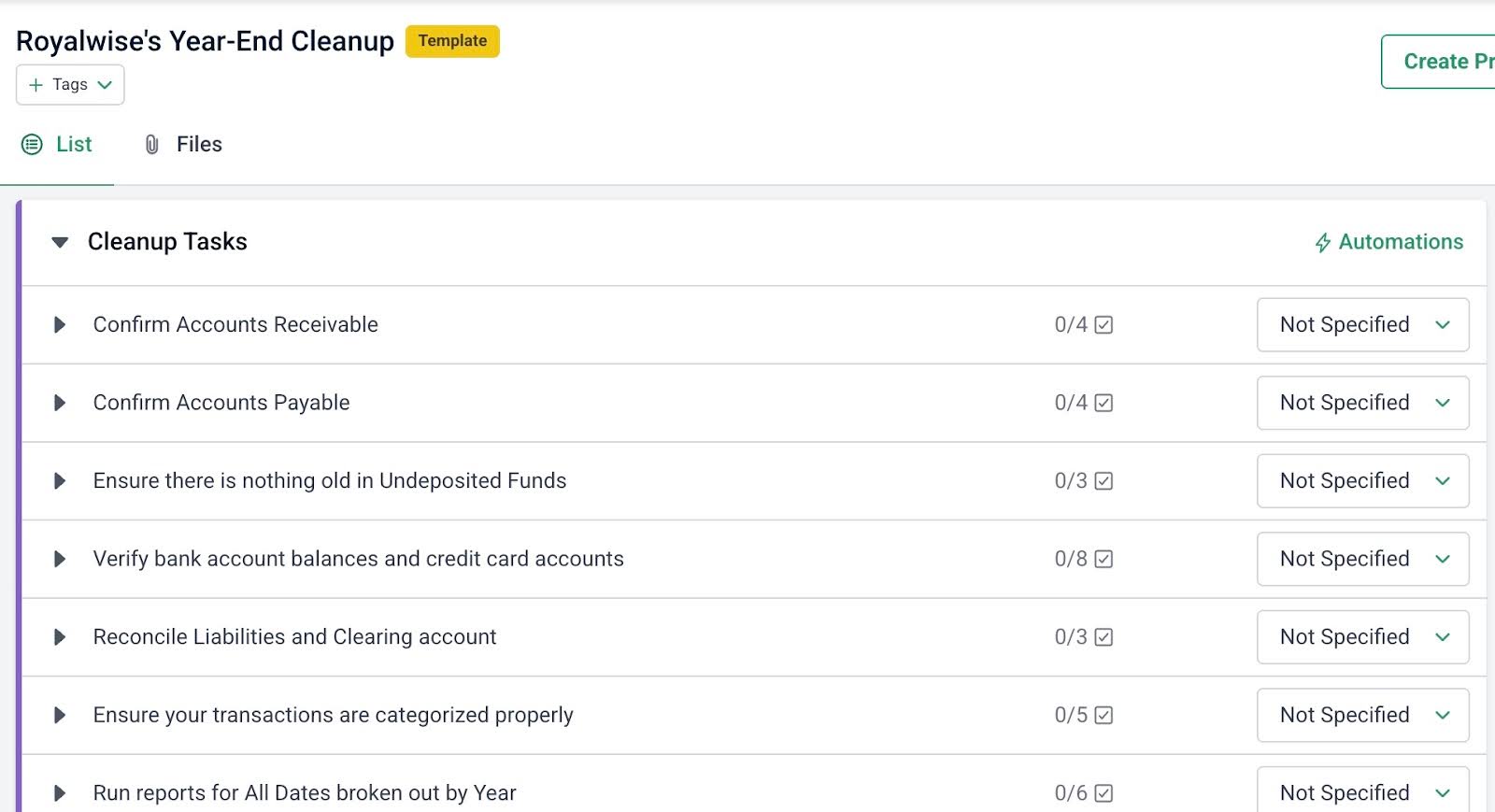Click checklist icon for Confirm Accounts Payable
The image size is (1495, 812).
[1103, 403]
